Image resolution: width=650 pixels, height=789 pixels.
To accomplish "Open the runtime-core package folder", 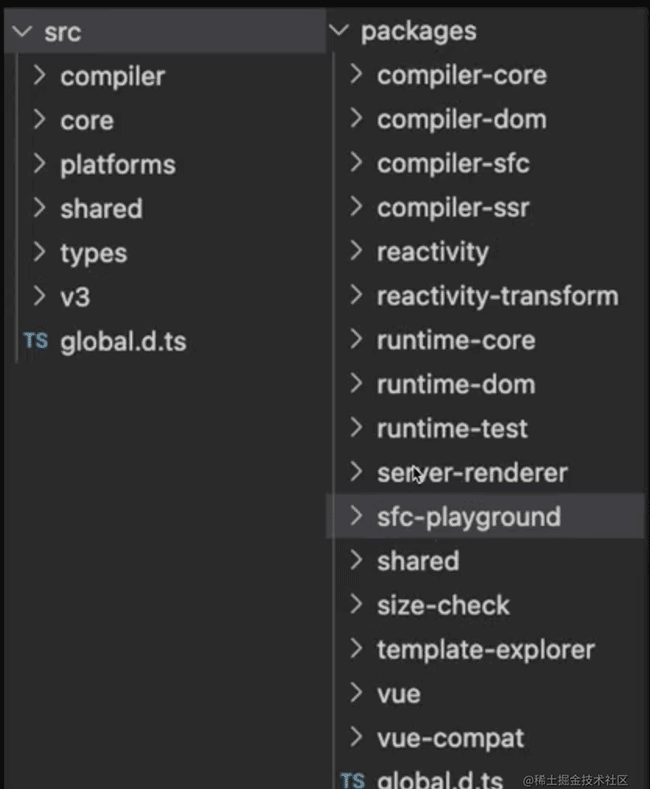I will pyautogui.click(x=455, y=340).
